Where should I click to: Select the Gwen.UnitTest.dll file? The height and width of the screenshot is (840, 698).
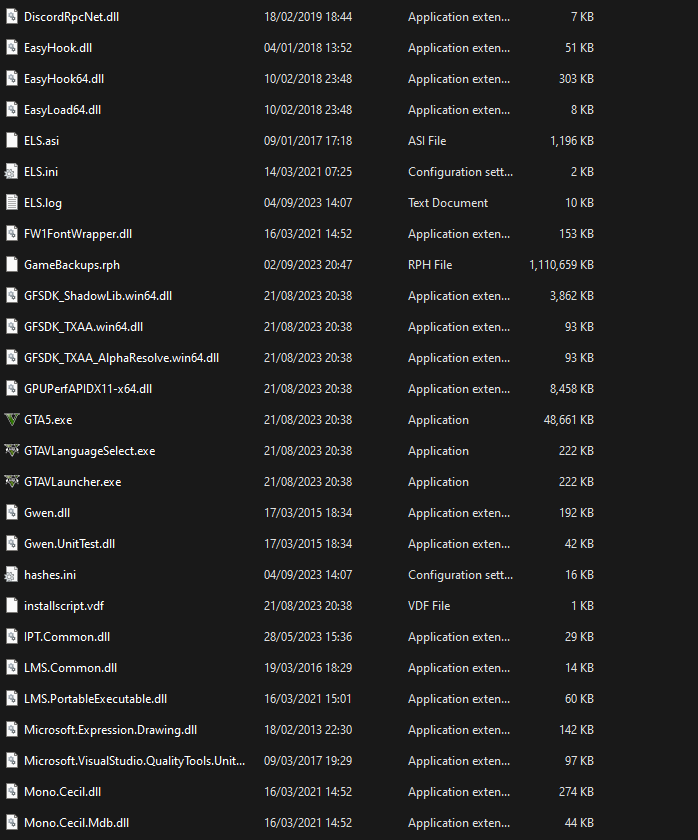(70, 544)
